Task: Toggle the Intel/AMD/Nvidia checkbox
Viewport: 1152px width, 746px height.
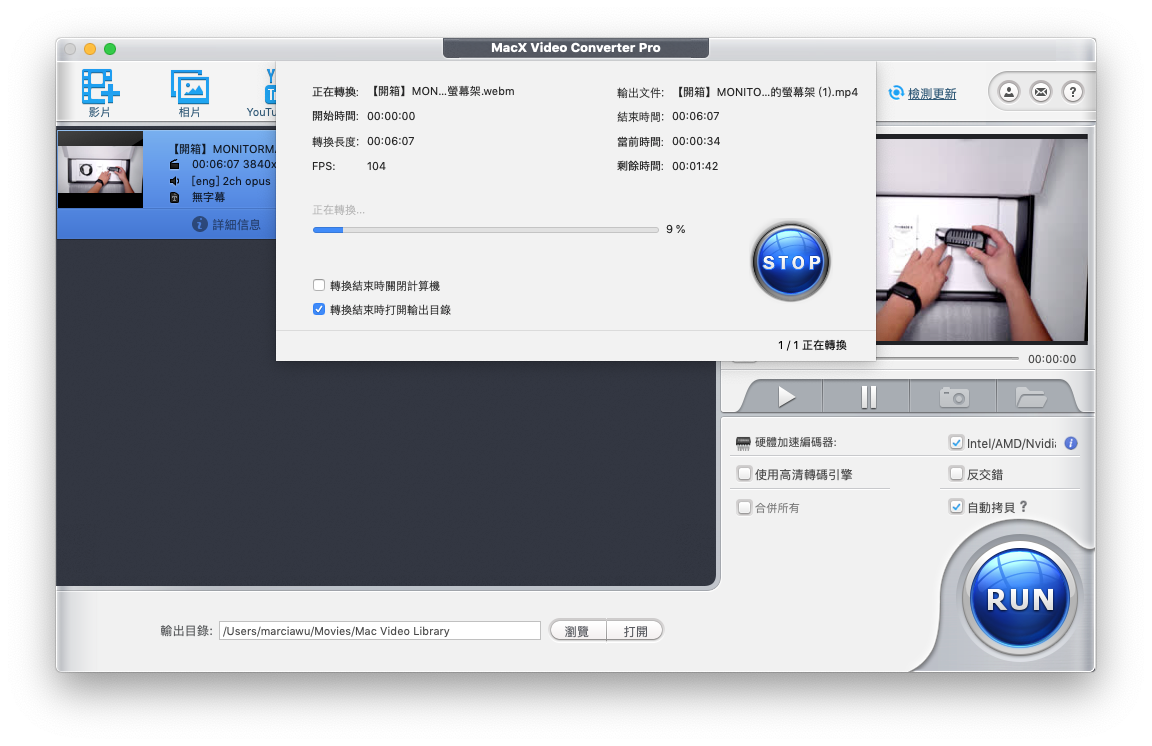Action: pos(956,442)
